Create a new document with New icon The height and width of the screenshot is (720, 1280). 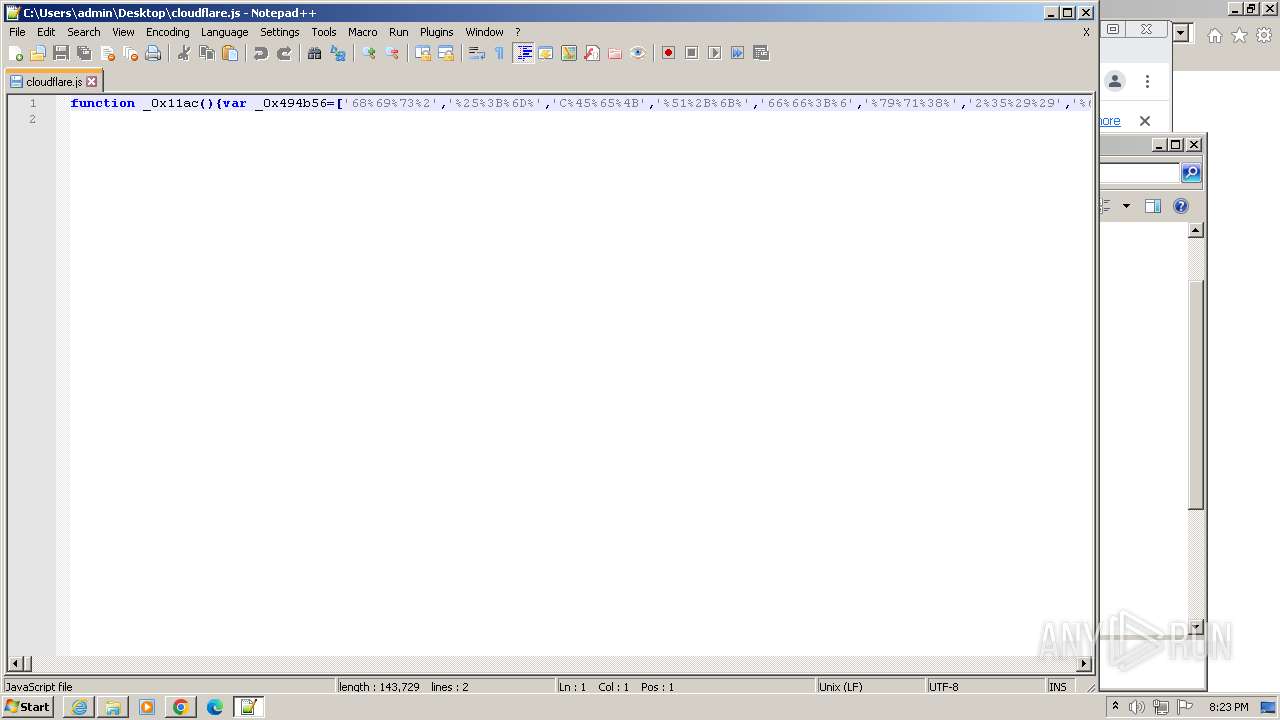pos(15,53)
